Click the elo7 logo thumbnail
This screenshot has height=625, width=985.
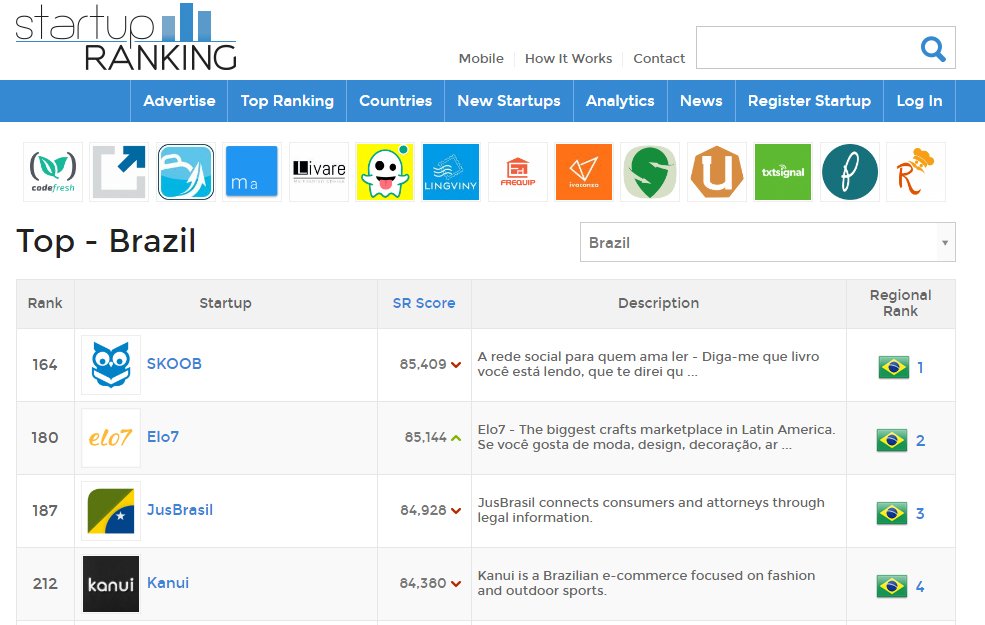[x=111, y=438]
